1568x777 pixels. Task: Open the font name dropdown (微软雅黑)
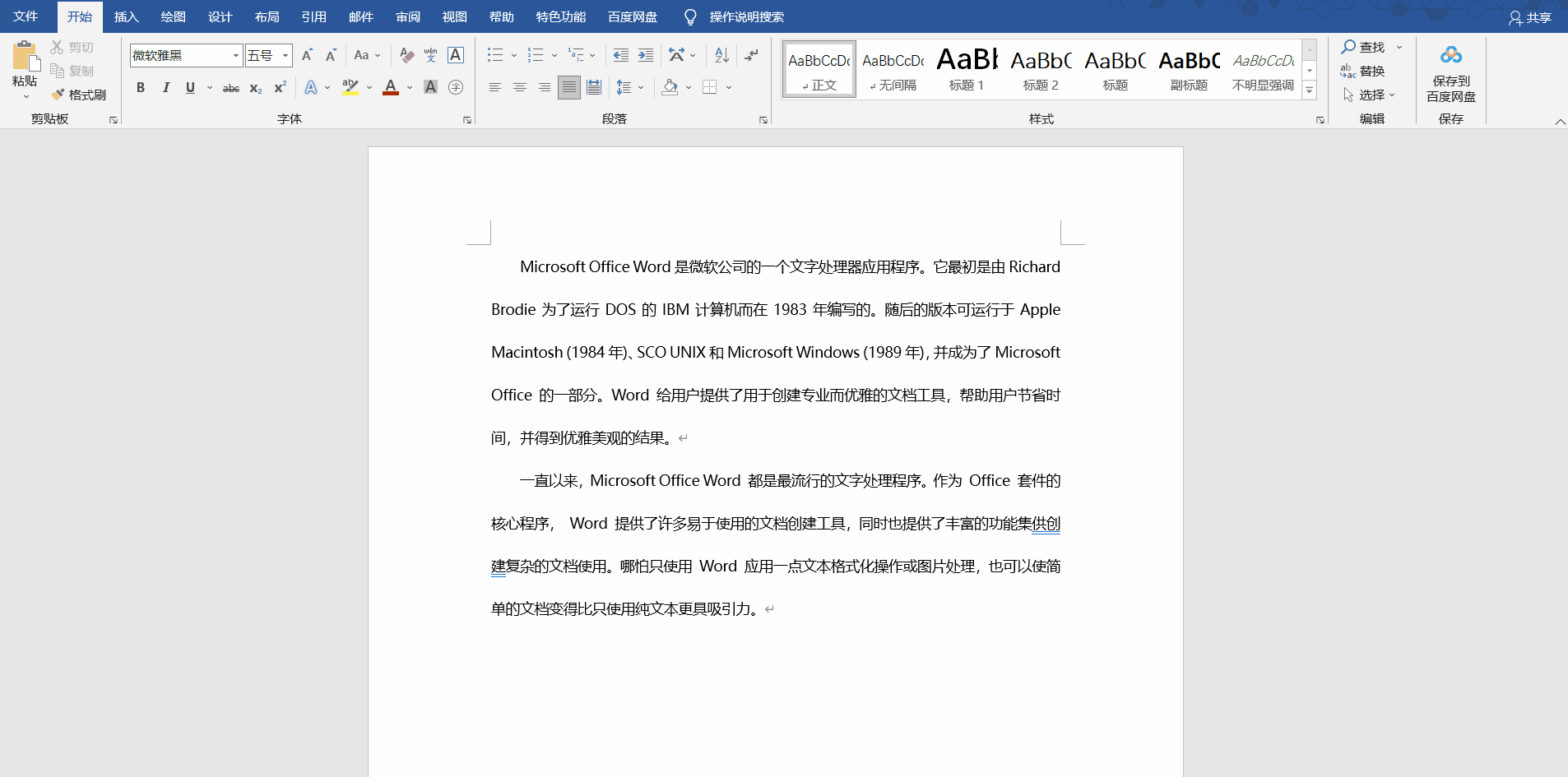pos(236,55)
